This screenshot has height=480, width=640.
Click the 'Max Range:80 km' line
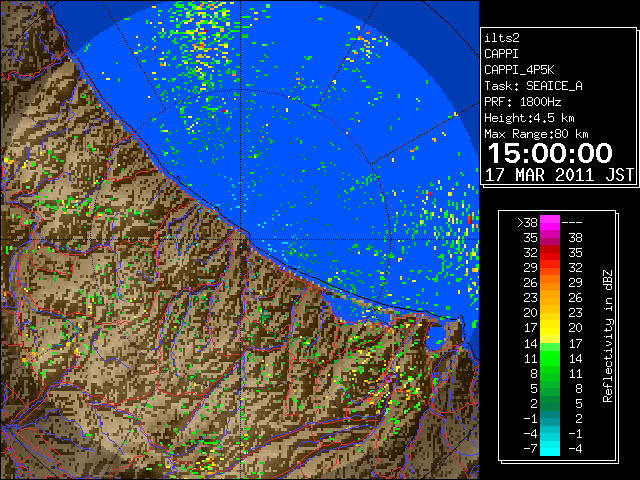pos(536,134)
